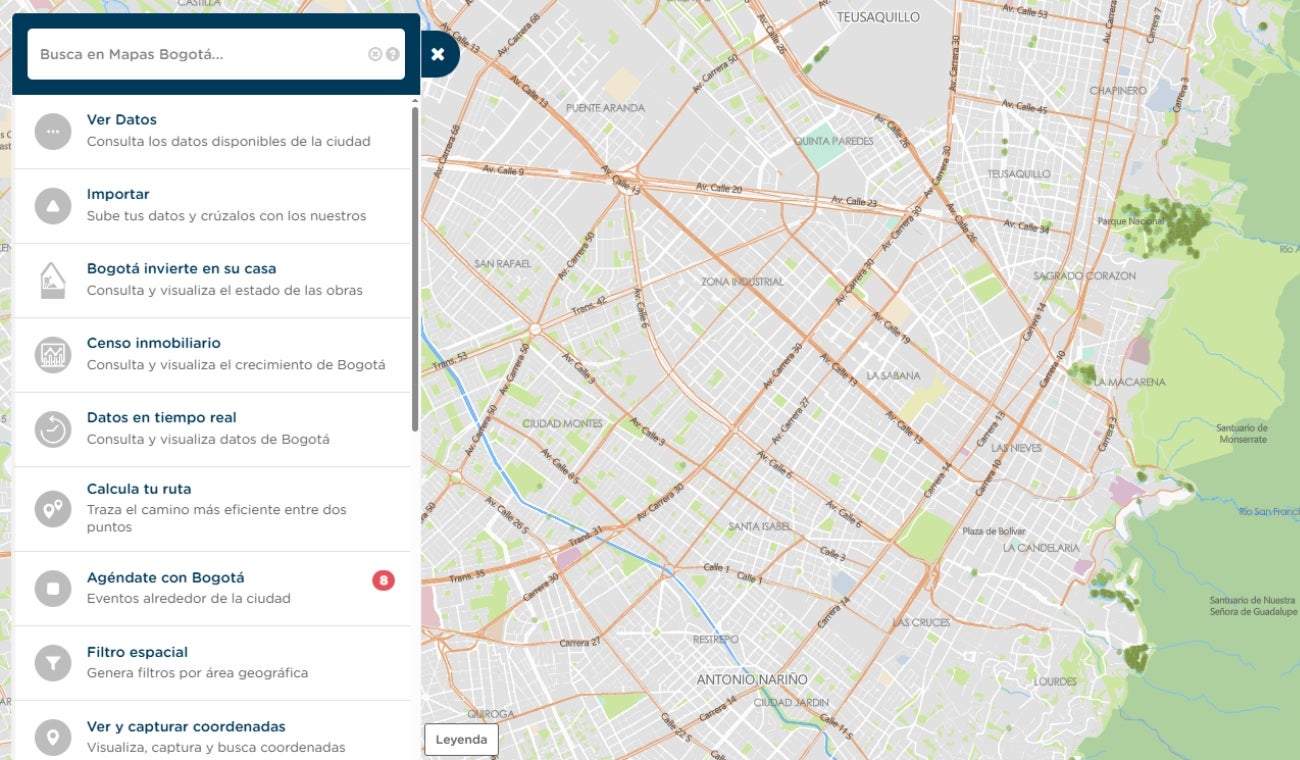This screenshot has height=760, width=1300.
Task: Select the SAN RAFAEL map label
Action: (503, 264)
